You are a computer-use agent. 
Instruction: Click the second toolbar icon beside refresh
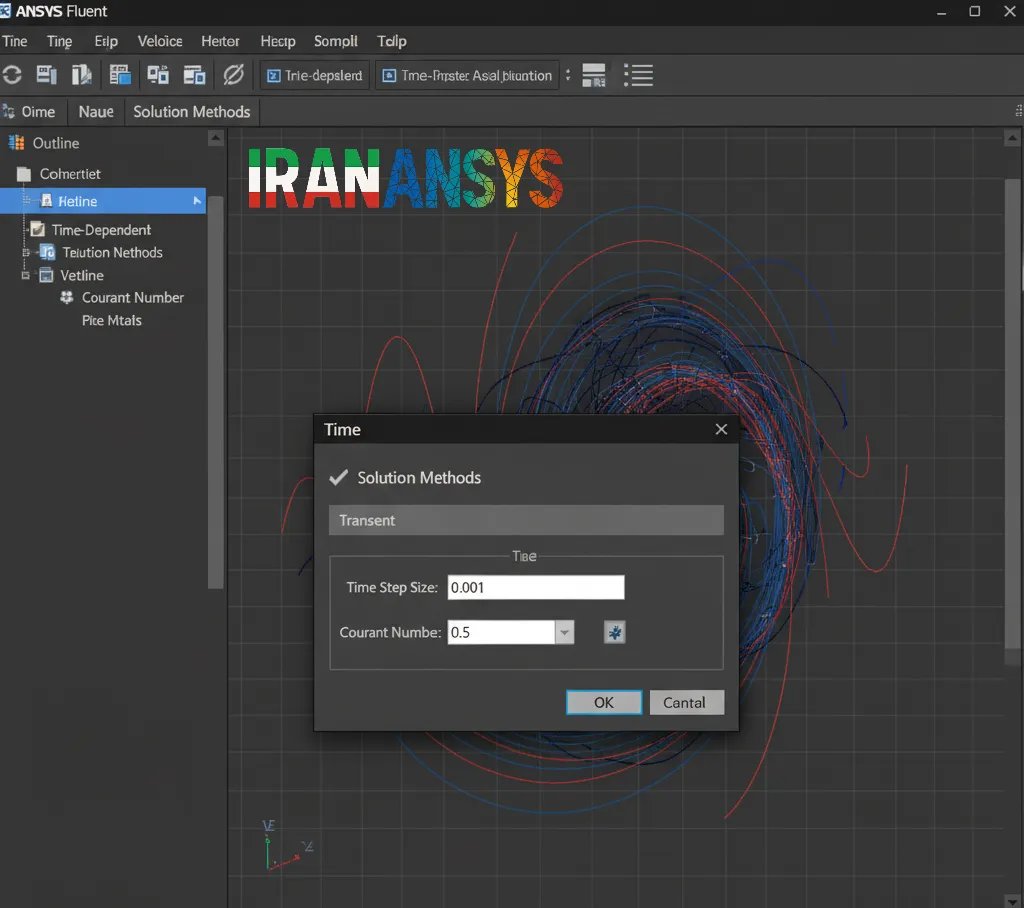click(46, 75)
